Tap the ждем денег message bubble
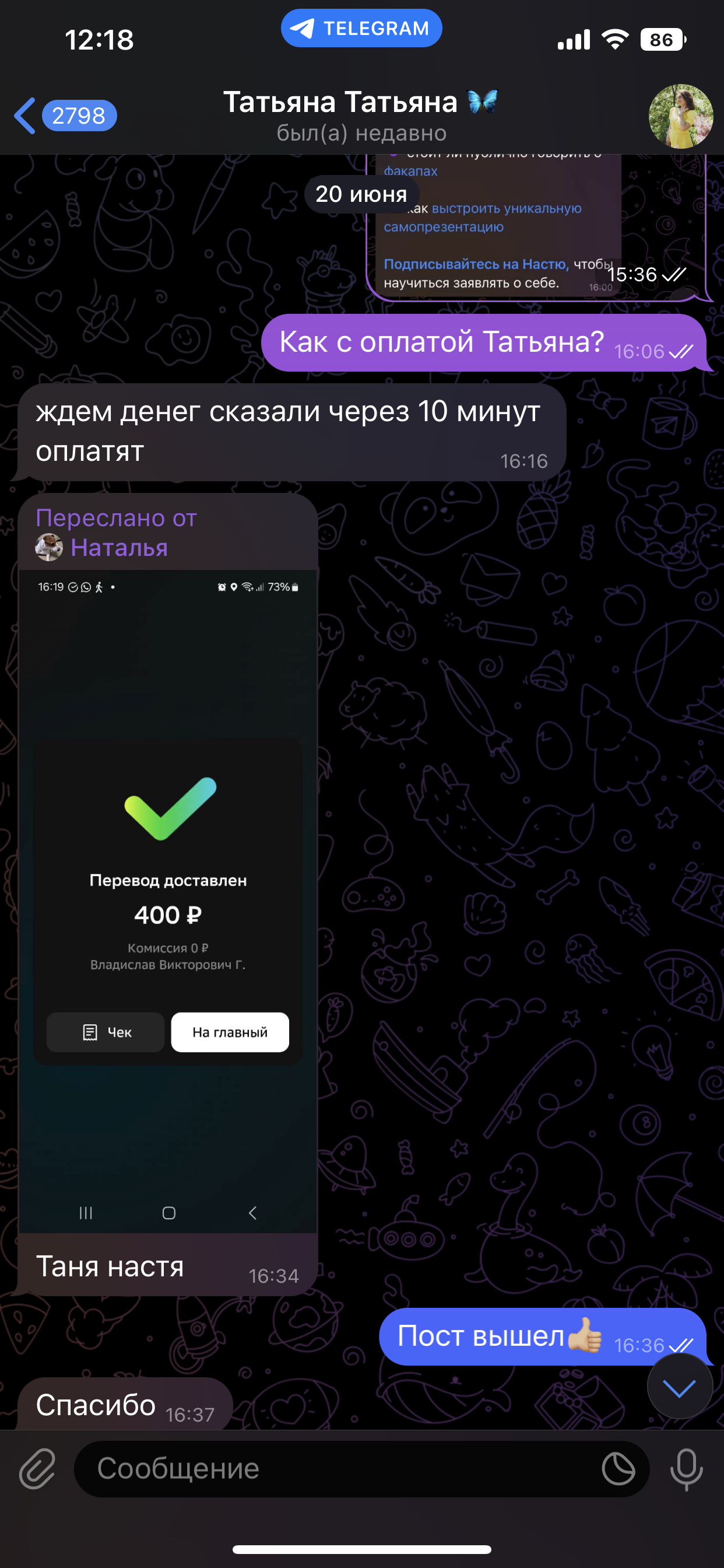 (292, 432)
